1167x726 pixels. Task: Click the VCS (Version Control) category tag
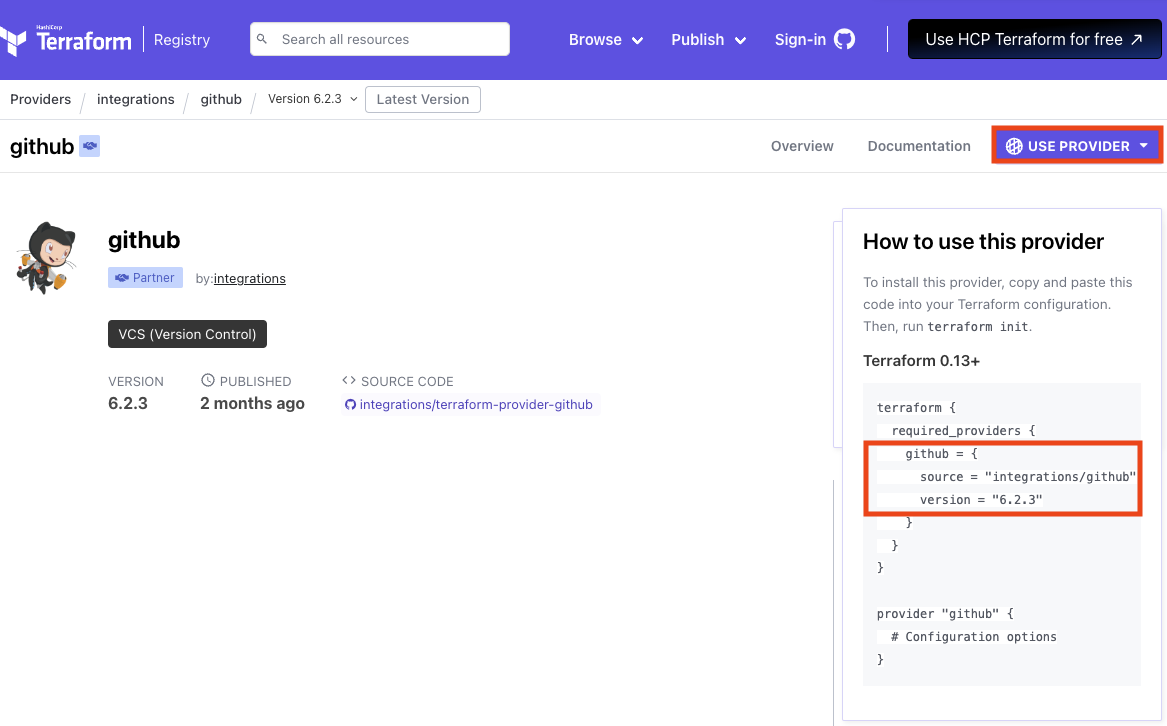(x=188, y=334)
